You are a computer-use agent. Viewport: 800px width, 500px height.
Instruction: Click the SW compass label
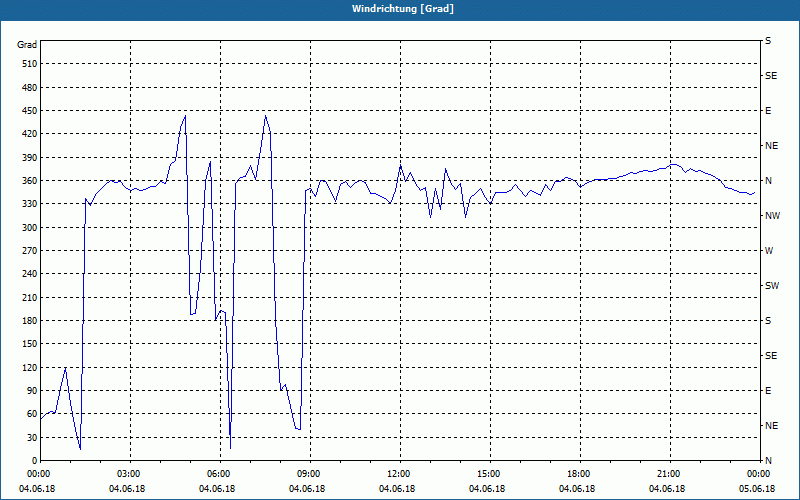click(x=772, y=286)
